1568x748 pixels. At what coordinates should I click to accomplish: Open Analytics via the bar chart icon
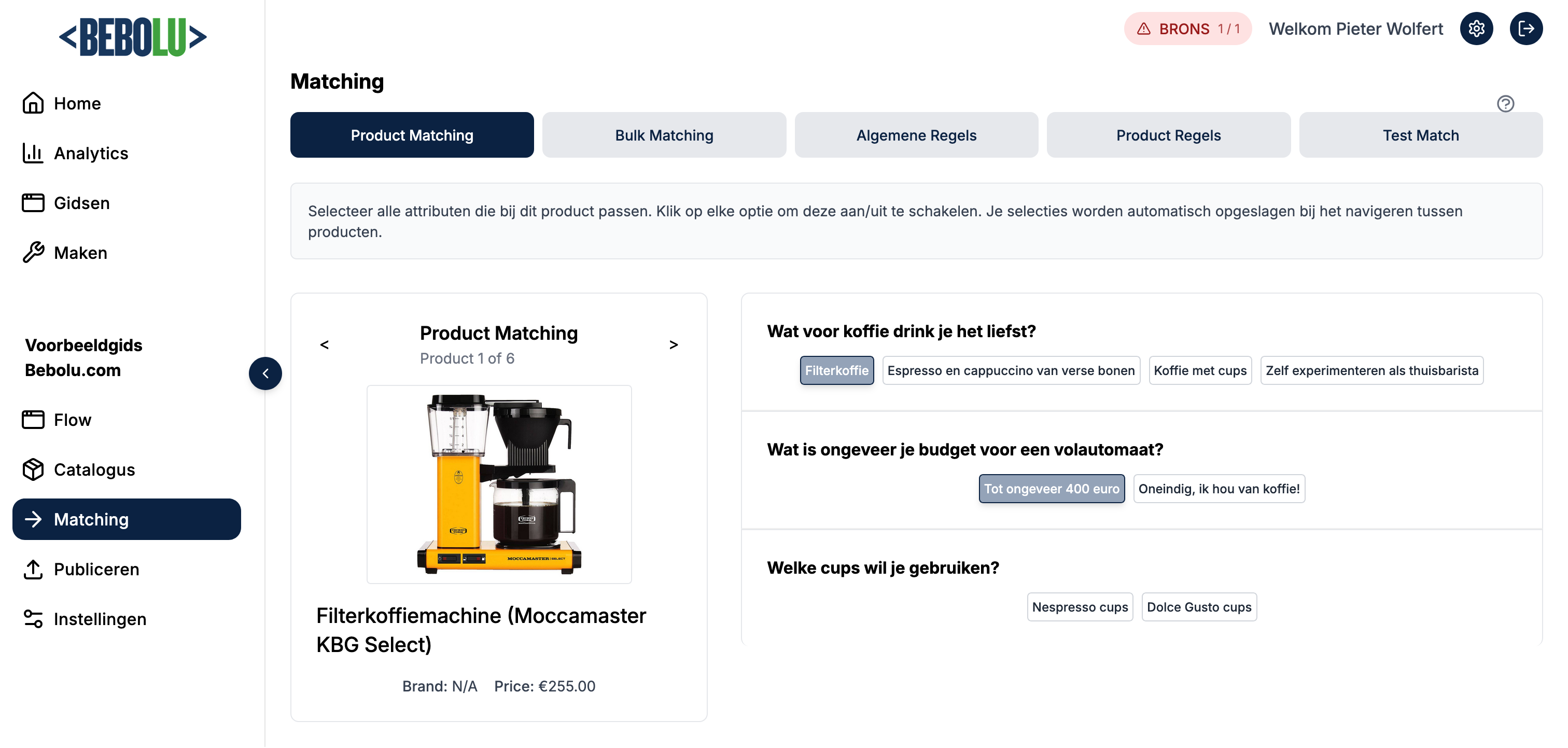(x=33, y=153)
